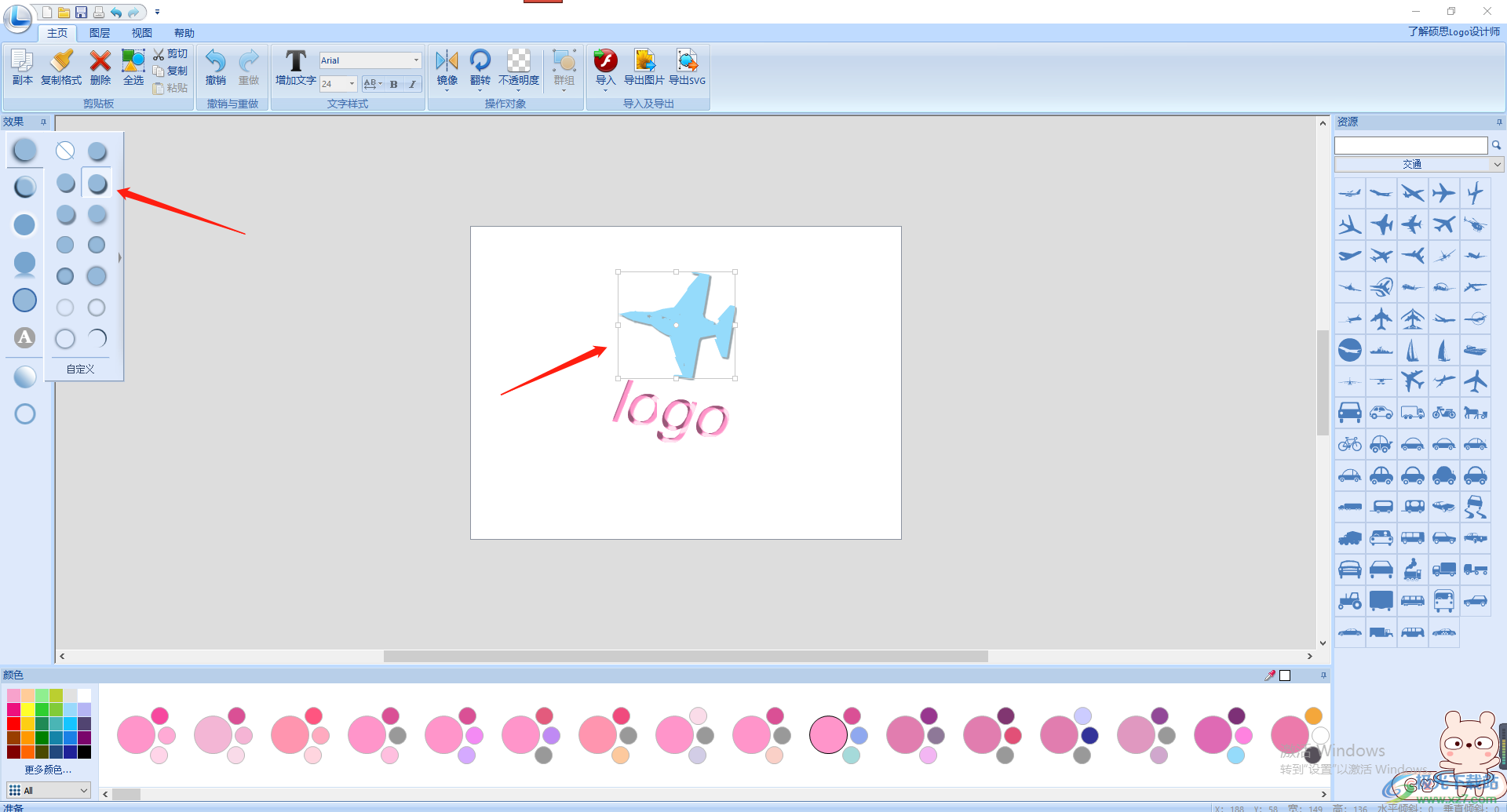Choose the highlighted shadow preset by the arrow
This screenshot has width=1507, height=812.
point(97,184)
